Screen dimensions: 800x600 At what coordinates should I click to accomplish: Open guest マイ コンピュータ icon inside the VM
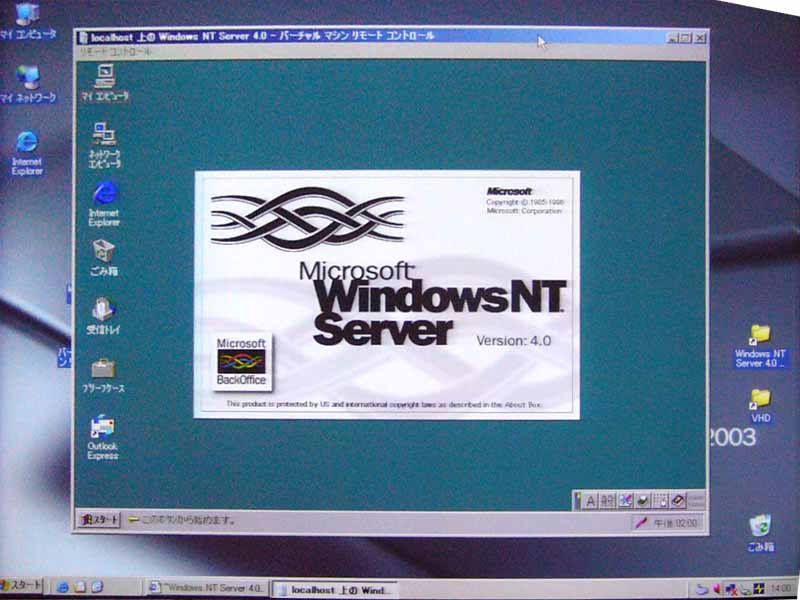[x=105, y=83]
